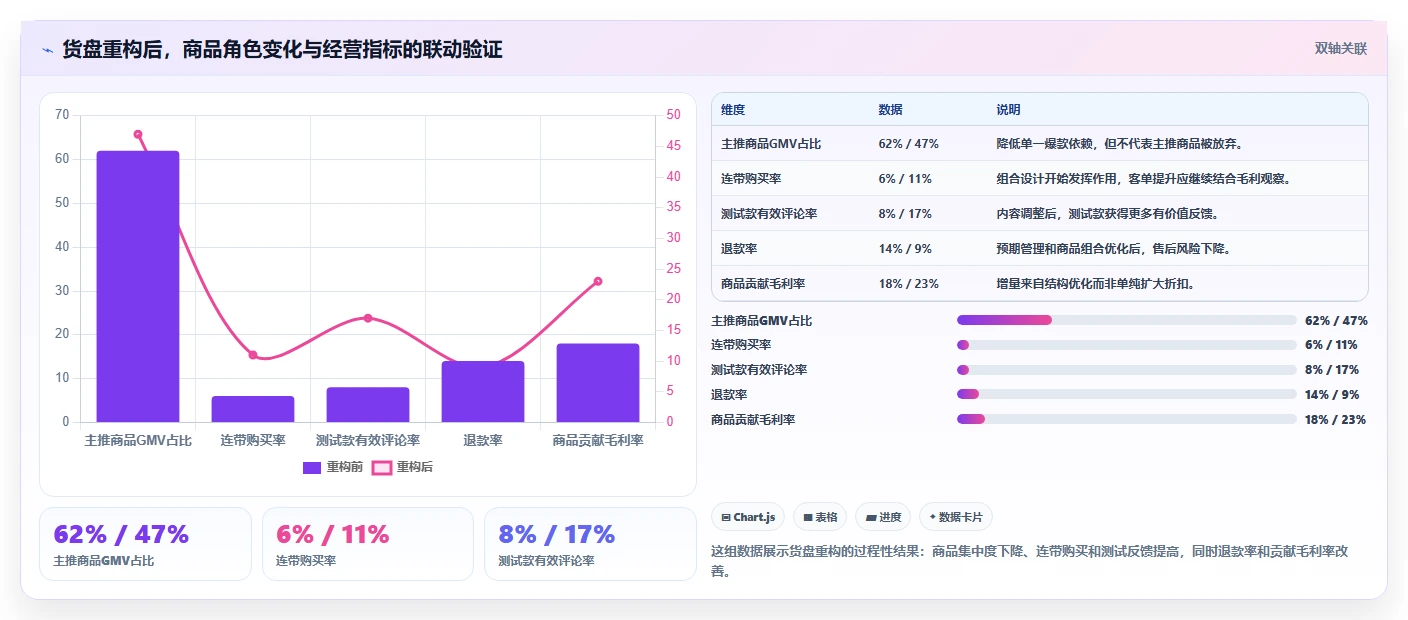Click the 6% / 11% data card
The height and width of the screenshot is (620, 1408).
(x=368, y=544)
